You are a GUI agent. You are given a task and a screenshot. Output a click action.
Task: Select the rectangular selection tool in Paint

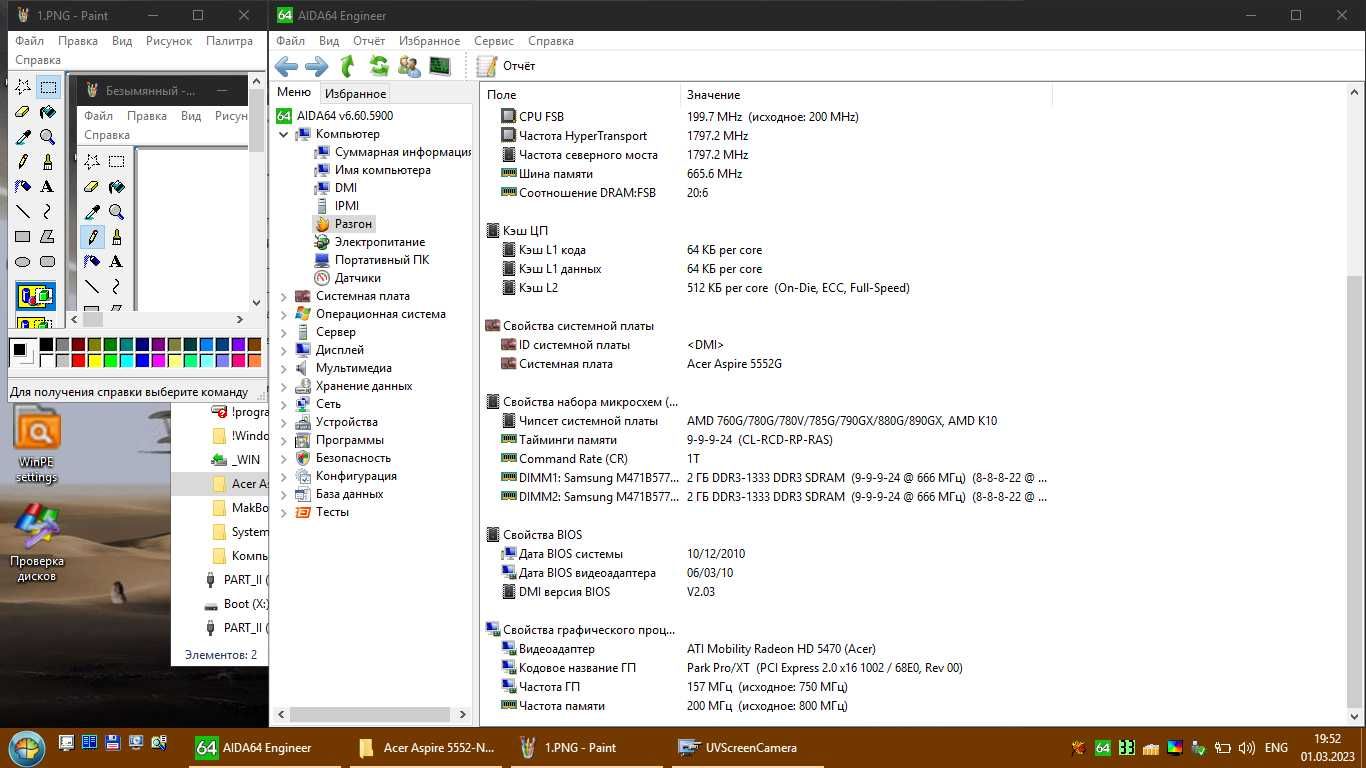pos(47,88)
